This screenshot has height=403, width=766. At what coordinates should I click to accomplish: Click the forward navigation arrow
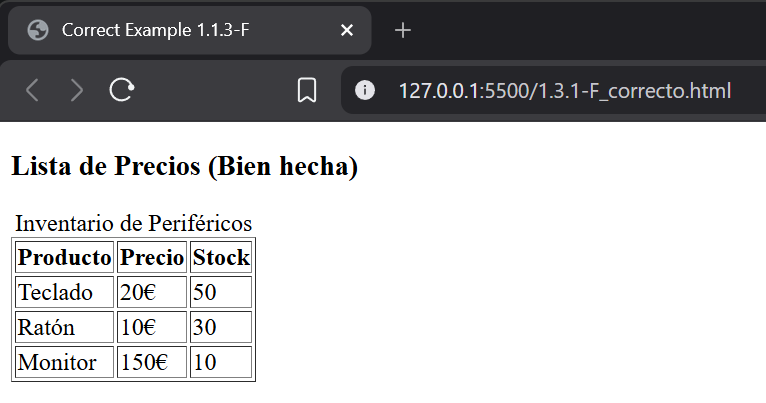(x=77, y=91)
